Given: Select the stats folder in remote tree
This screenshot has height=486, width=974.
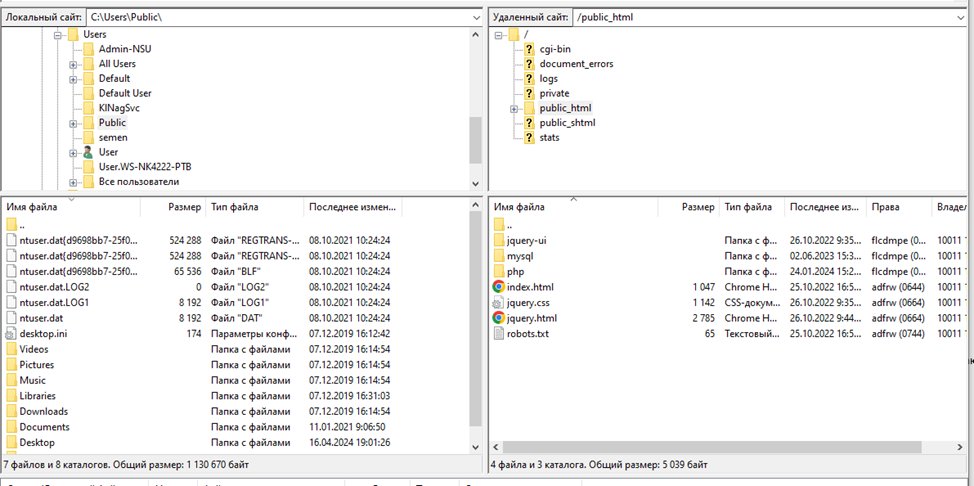Looking at the screenshot, I should coord(549,137).
